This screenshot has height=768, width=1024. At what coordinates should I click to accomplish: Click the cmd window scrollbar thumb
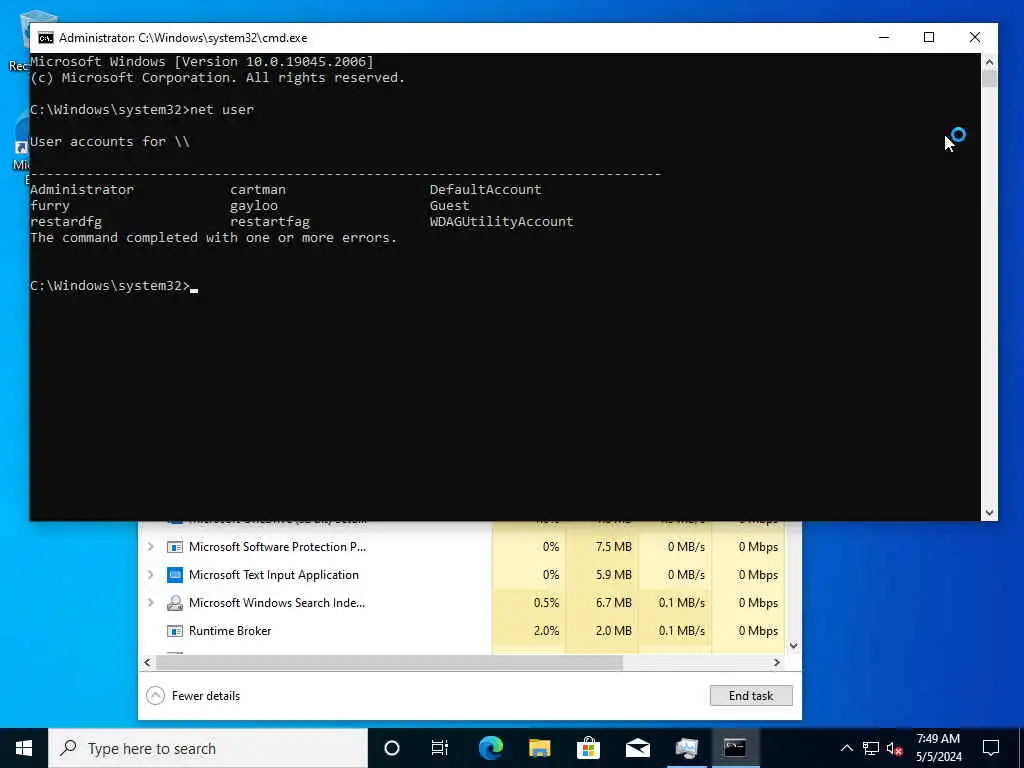(989, 78)
